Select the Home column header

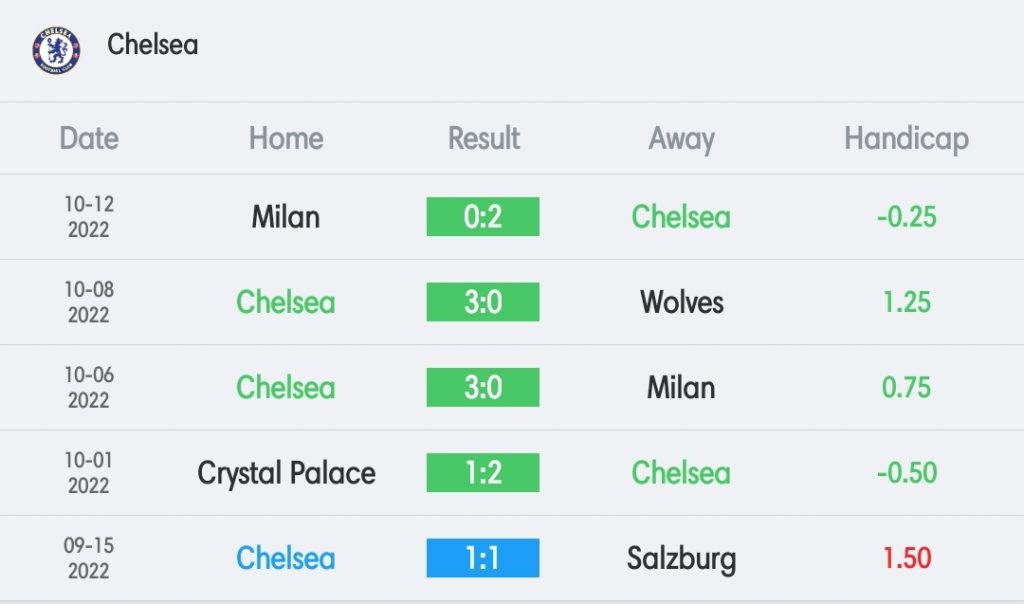pyautogui.click(x=286, y=138)
